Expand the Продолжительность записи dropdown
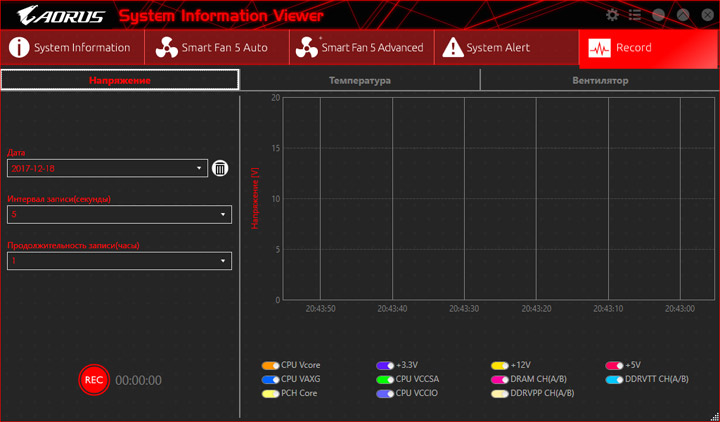The image size is (720, 422). (119, 261)
